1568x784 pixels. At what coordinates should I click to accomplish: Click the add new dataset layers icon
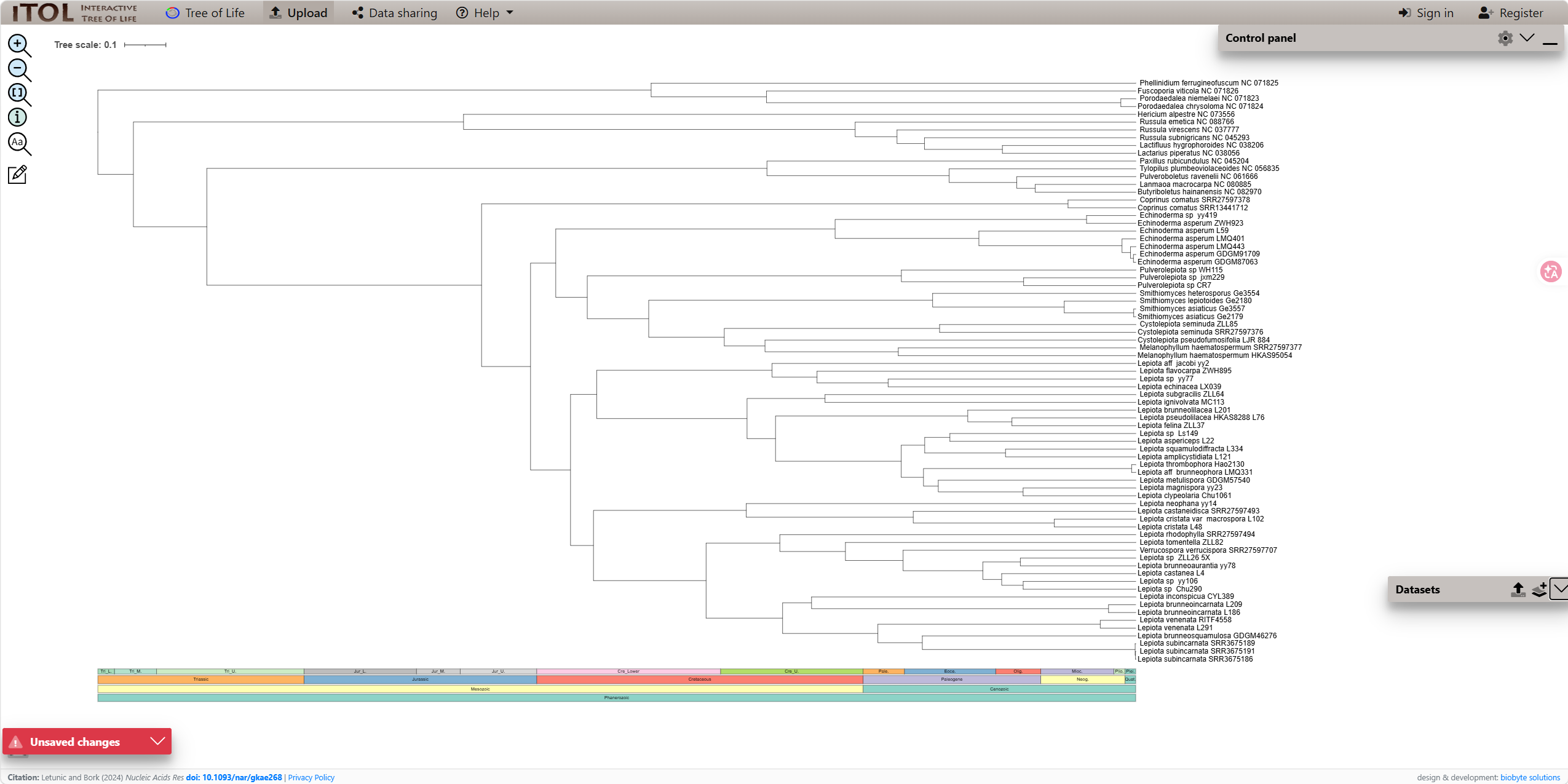tap(1539, 590)
